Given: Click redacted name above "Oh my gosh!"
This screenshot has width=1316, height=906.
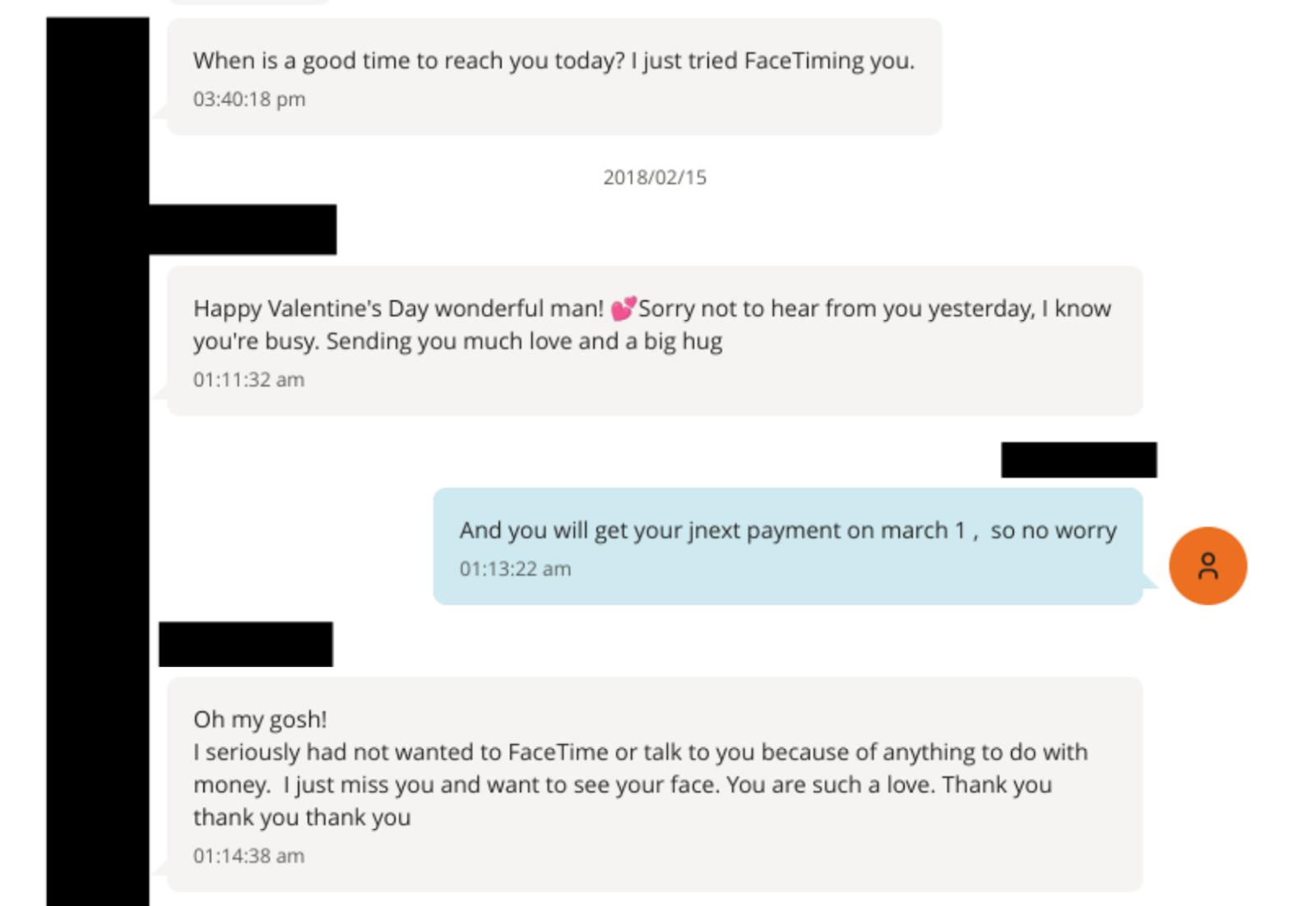Looking at the screenshot, I should [x=246, y=644].
